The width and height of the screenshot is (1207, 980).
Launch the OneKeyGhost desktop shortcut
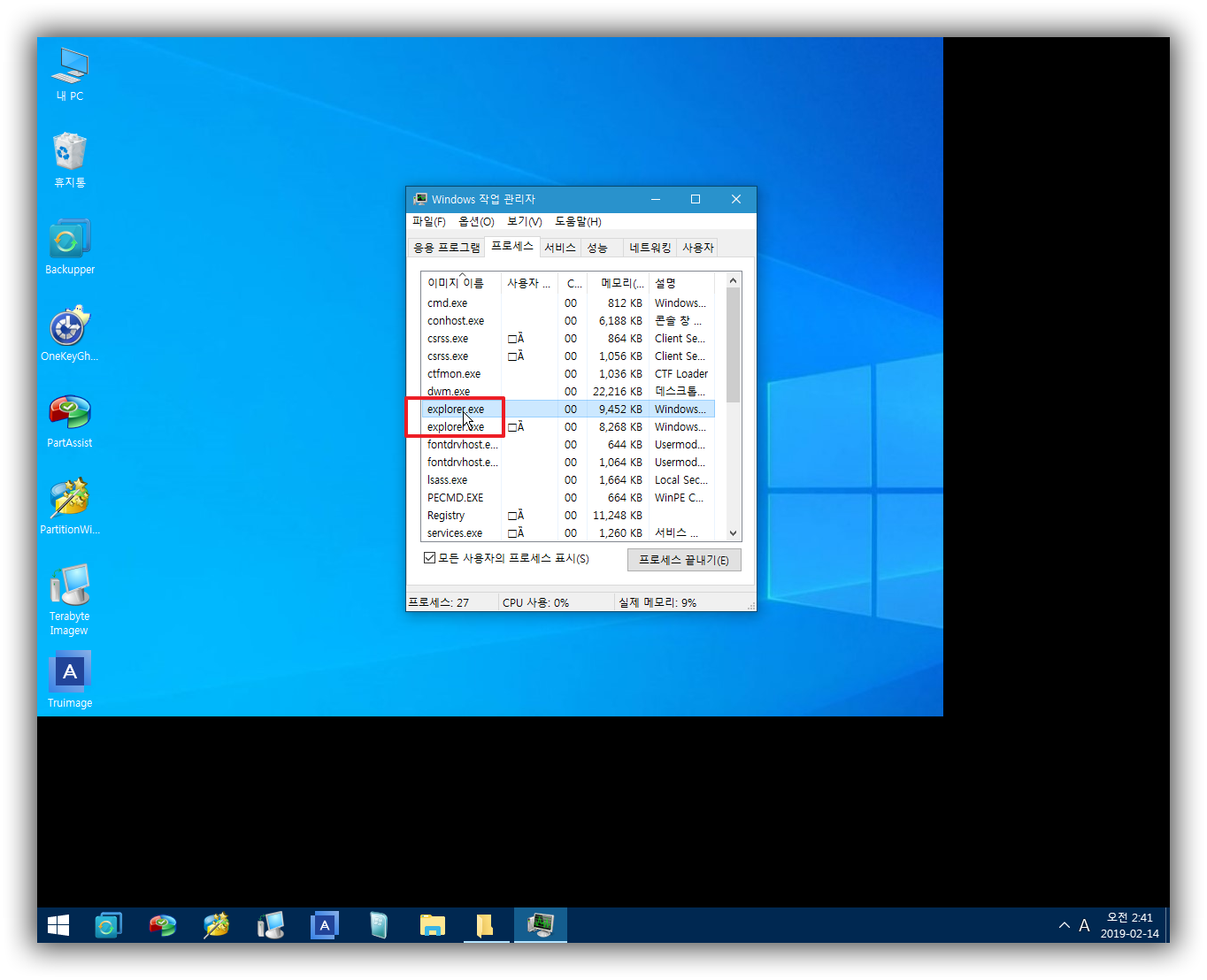[x=70, y=333]
